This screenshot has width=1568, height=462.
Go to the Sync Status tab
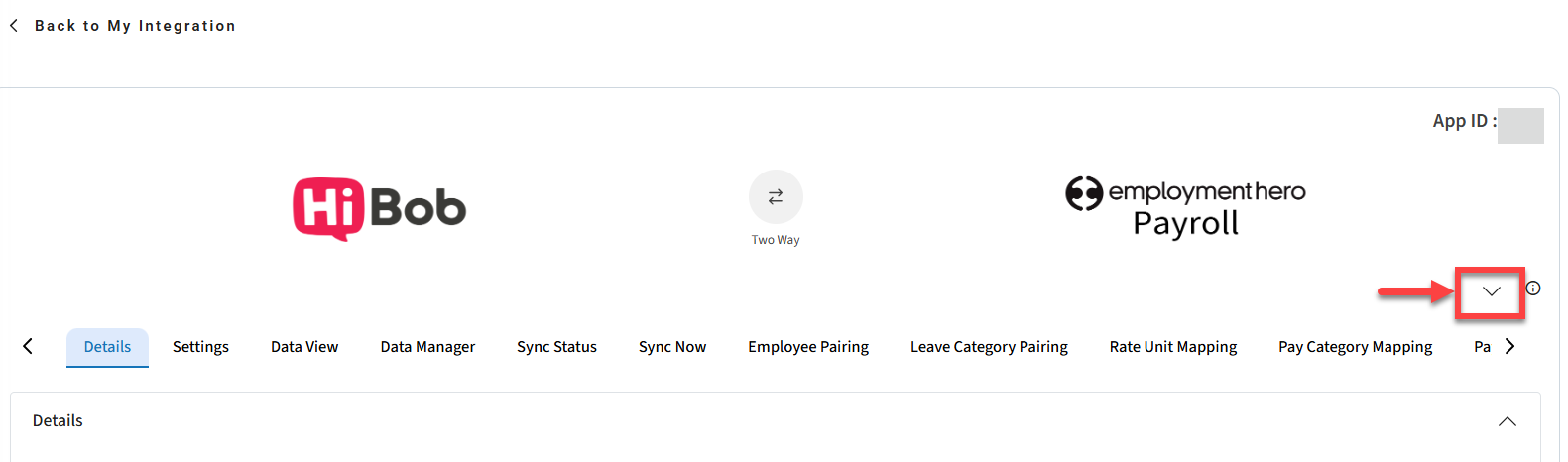click(x=556, y=347)
